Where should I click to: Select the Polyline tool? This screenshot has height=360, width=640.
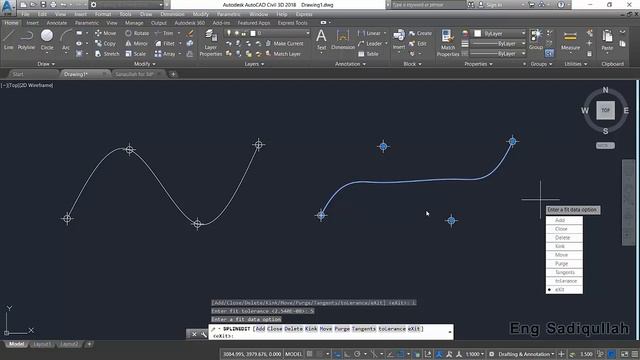tap(26, 40)
